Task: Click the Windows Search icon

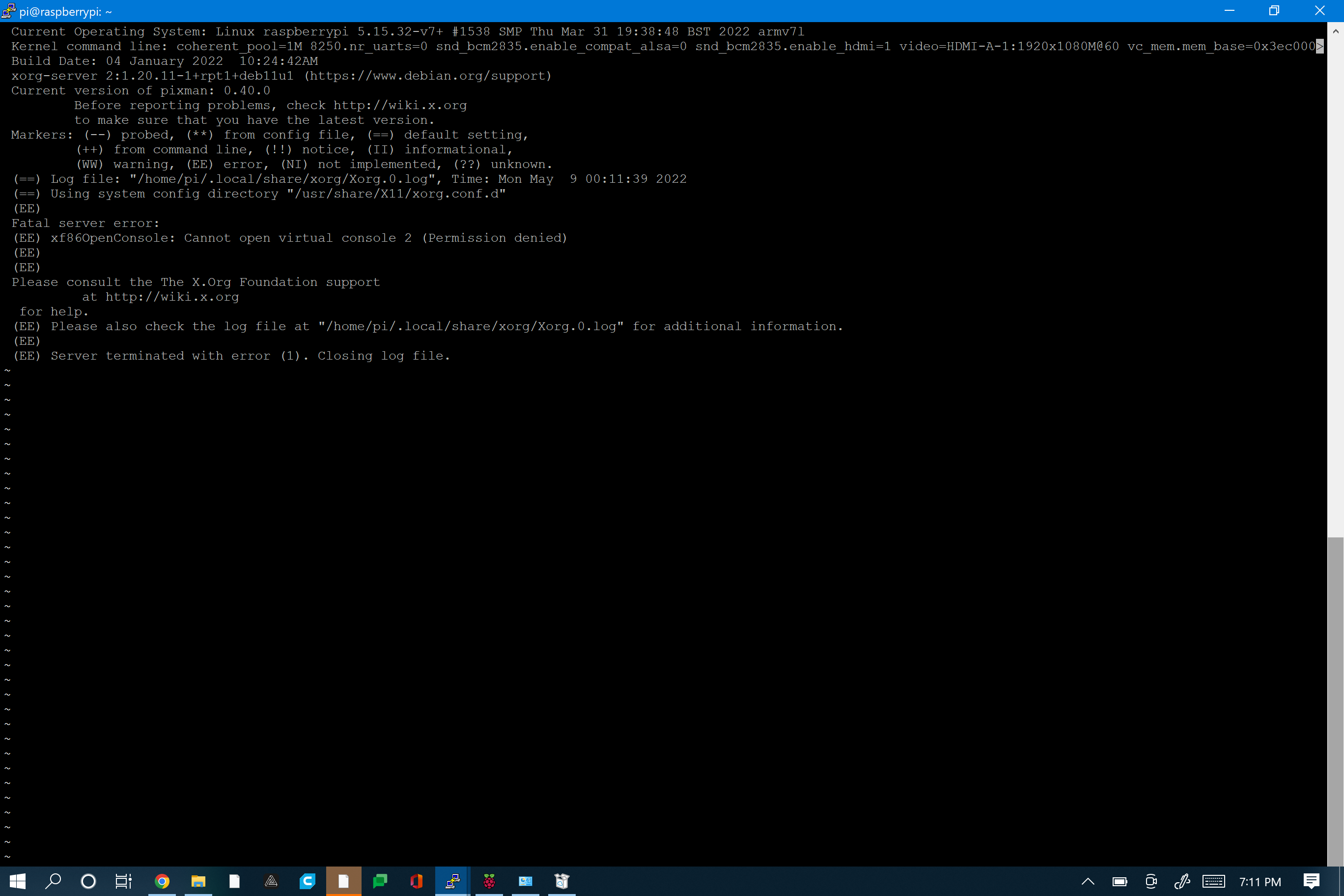Action: pos(53,881)
